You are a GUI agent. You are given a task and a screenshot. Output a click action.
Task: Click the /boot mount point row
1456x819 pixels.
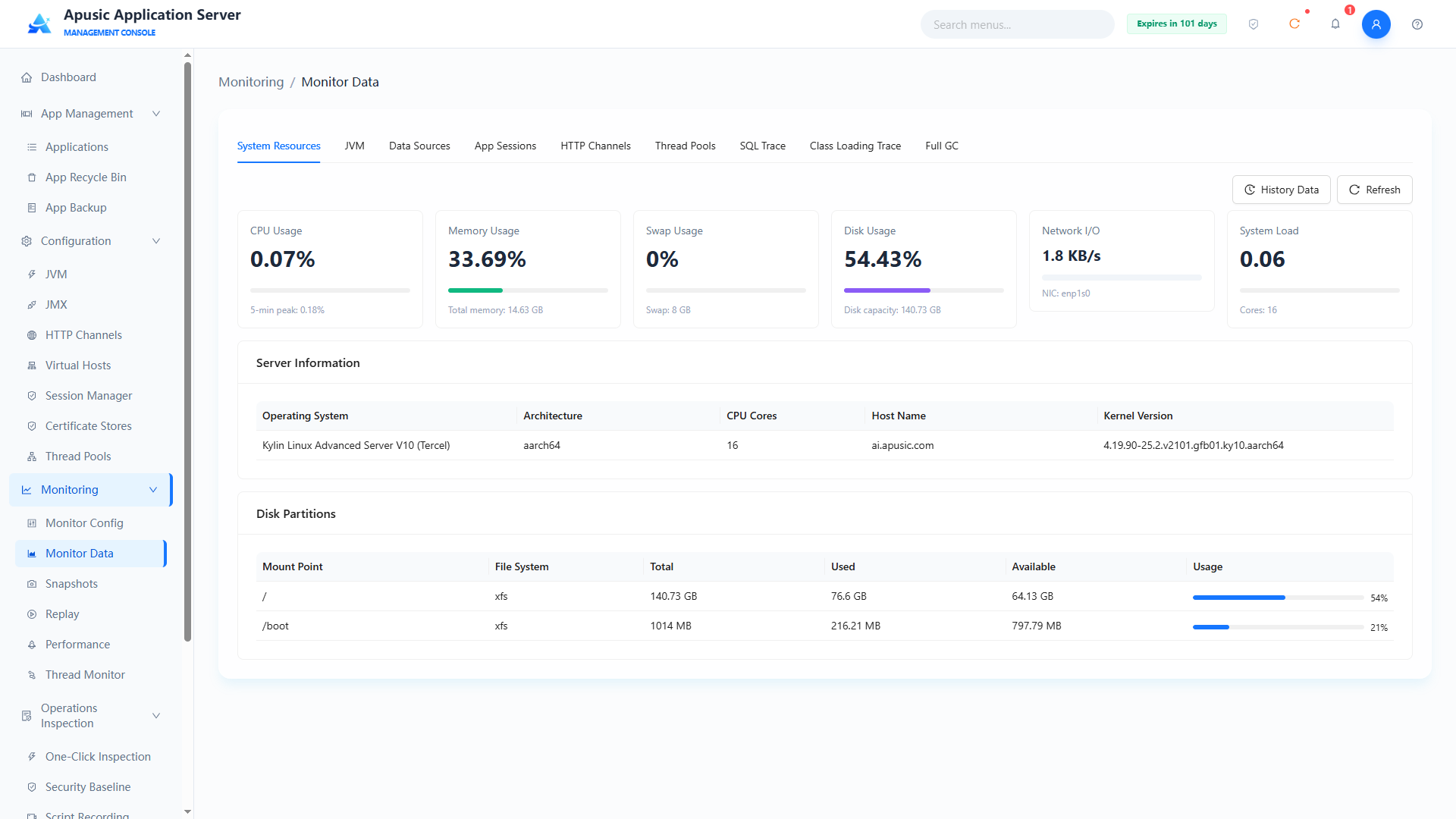pos(825,626)
